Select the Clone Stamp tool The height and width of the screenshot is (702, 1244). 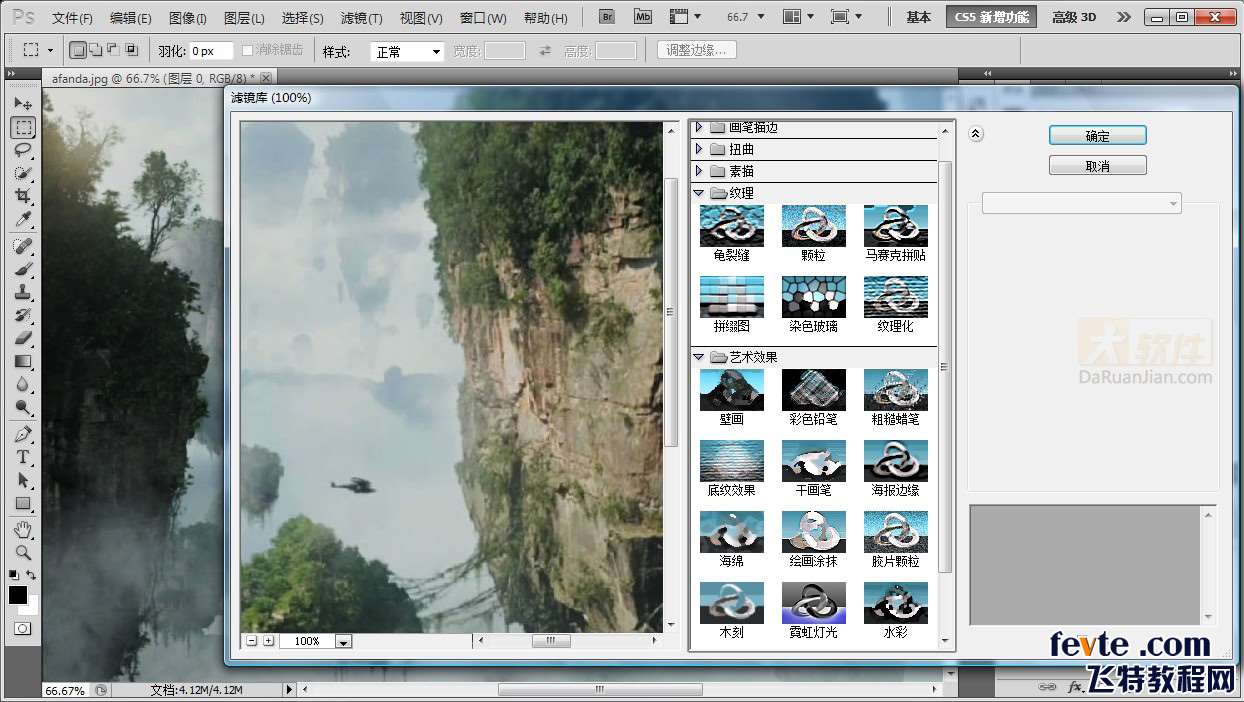coord(23,292)
